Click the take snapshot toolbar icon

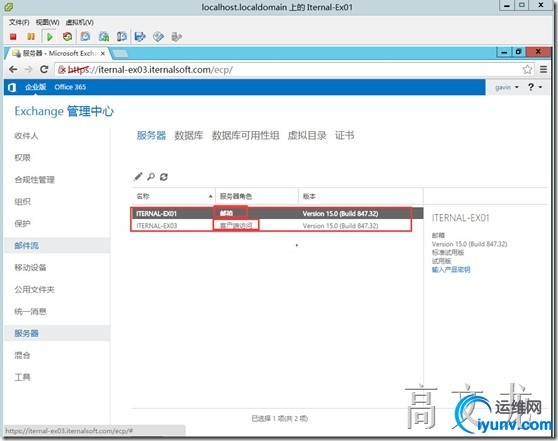[85, 37]
